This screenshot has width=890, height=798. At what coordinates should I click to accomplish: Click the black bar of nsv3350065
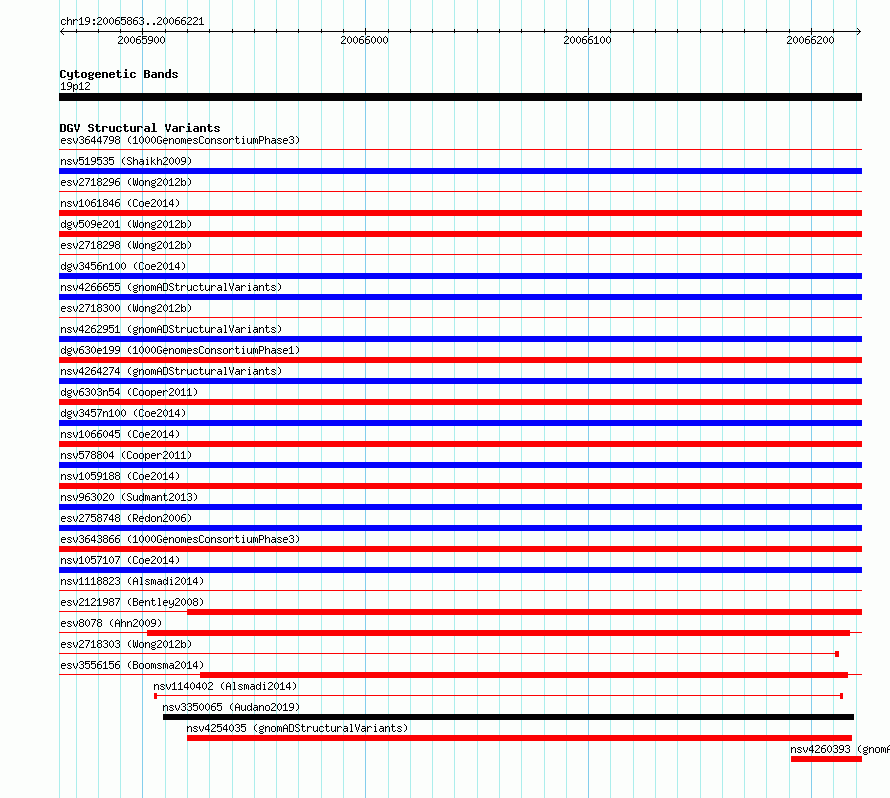(509, 717)
